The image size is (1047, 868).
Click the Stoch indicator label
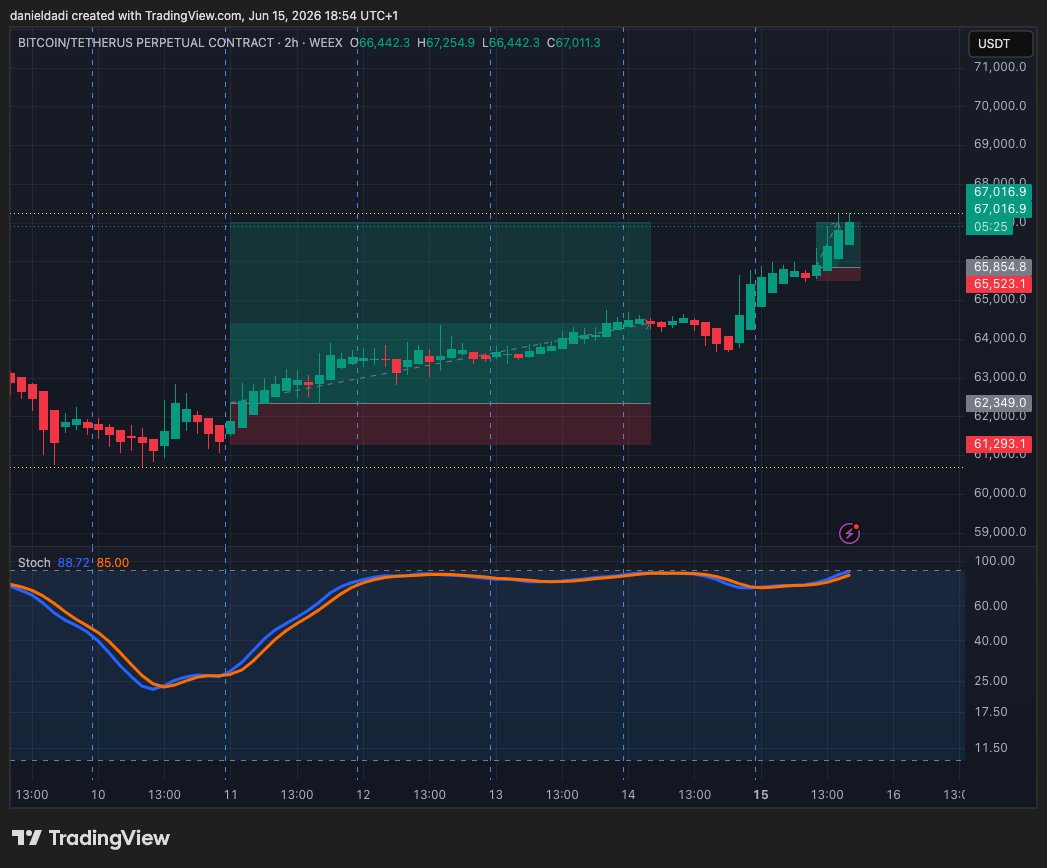point(34,563)
